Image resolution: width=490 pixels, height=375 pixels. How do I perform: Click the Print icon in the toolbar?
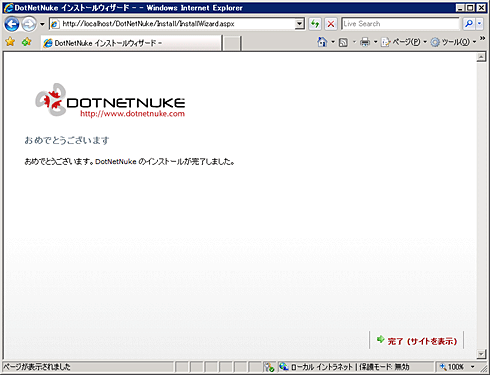coord(365,42)
